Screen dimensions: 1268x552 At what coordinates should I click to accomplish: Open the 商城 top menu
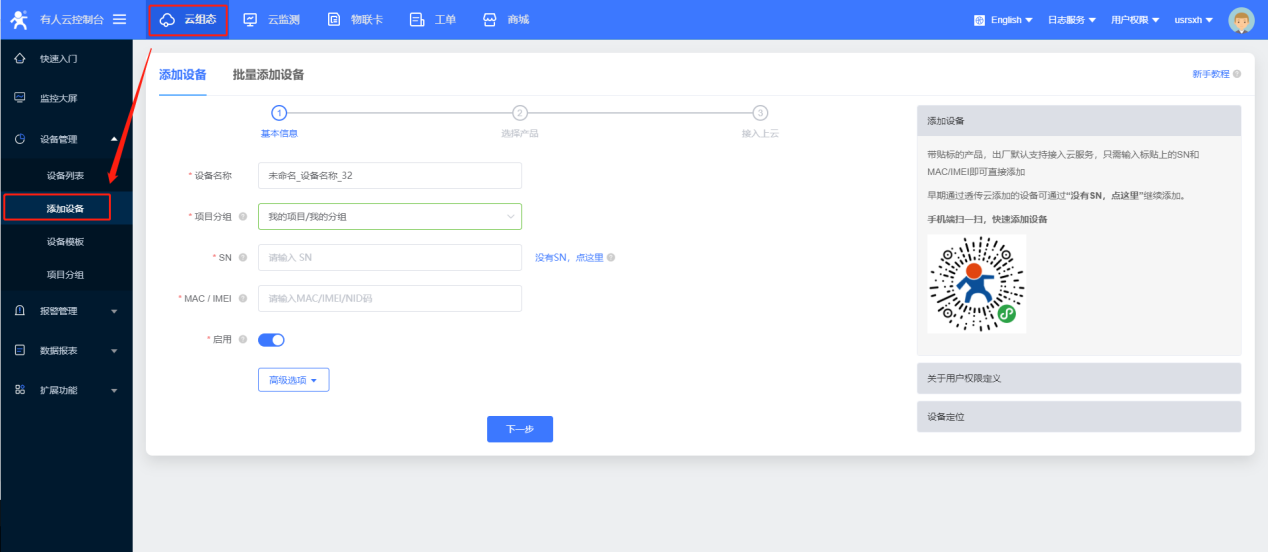click(x=506, y=20)
